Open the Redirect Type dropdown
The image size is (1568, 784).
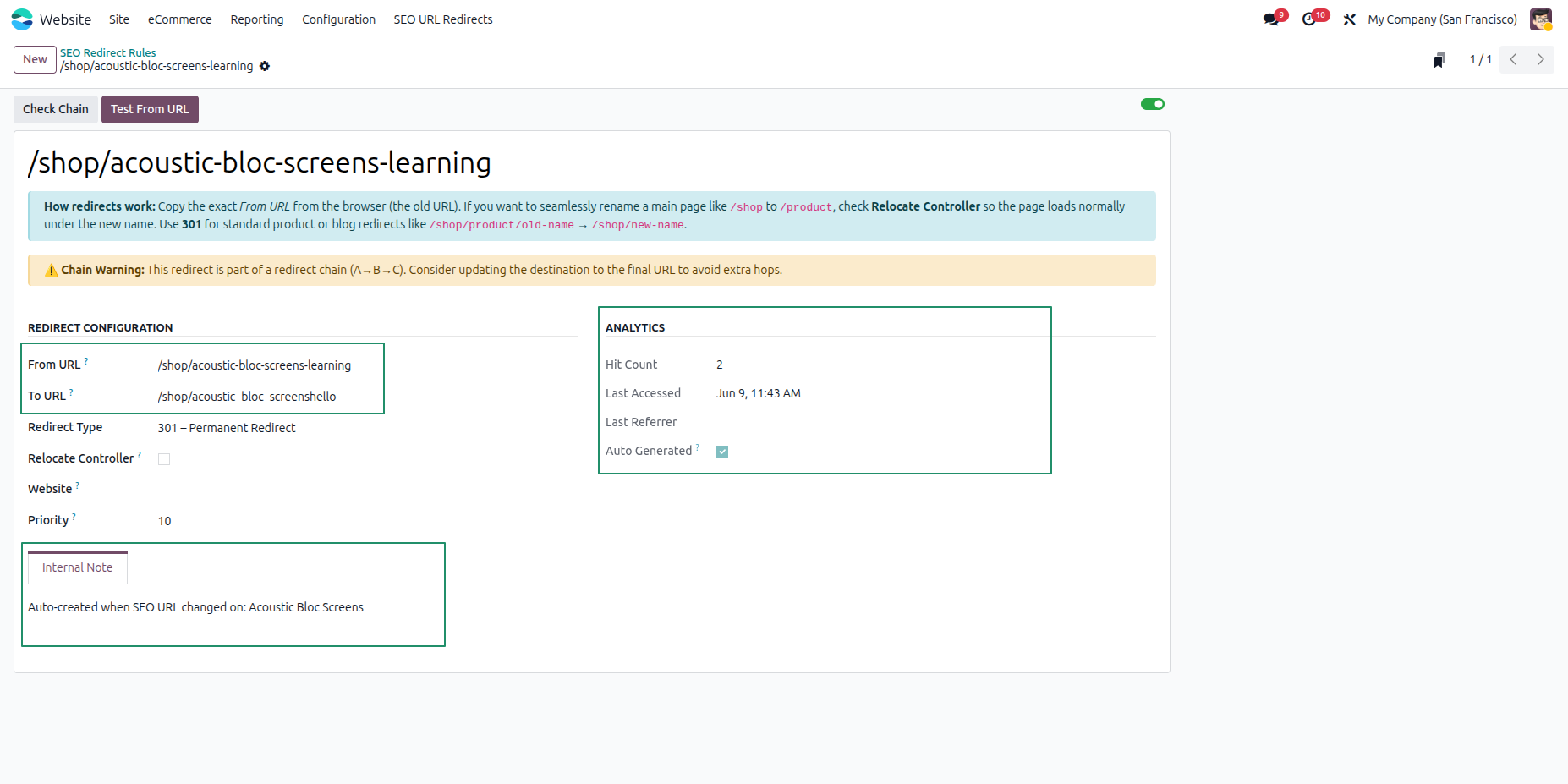tap(366, 428)
